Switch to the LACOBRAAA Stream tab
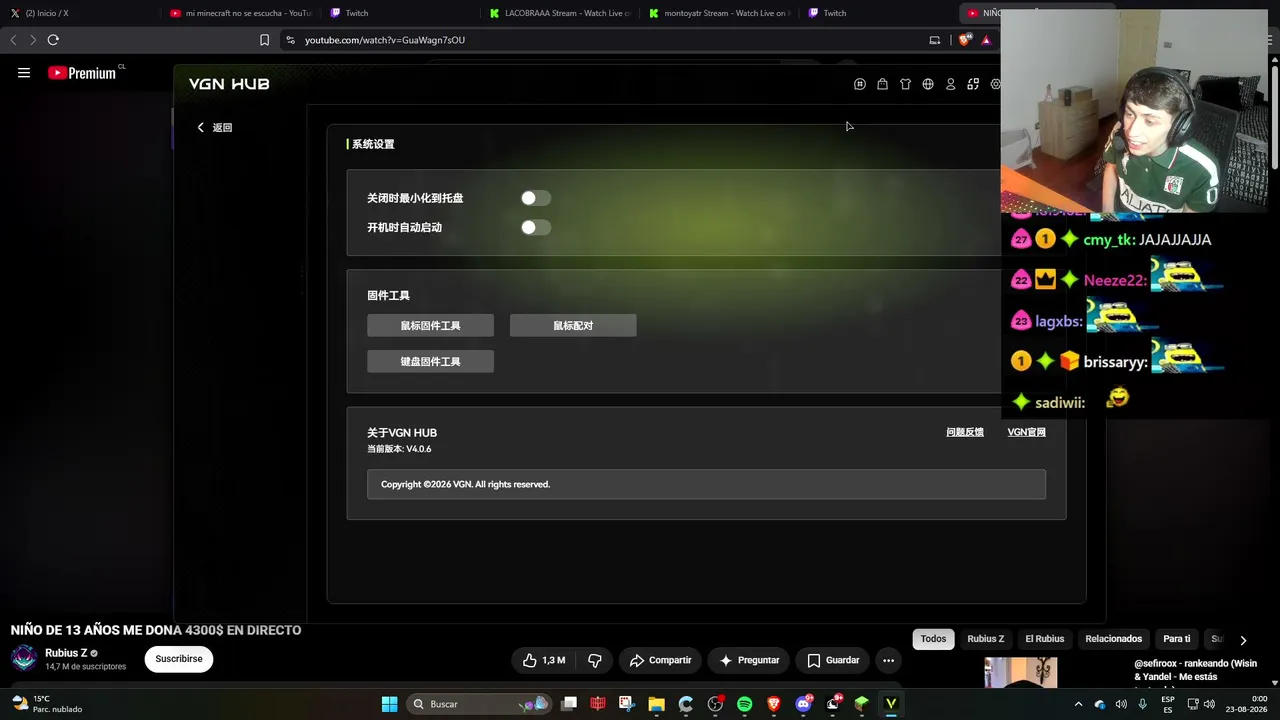The width and height of the screenshot is (1280, 720). click(x=560, y=13)
